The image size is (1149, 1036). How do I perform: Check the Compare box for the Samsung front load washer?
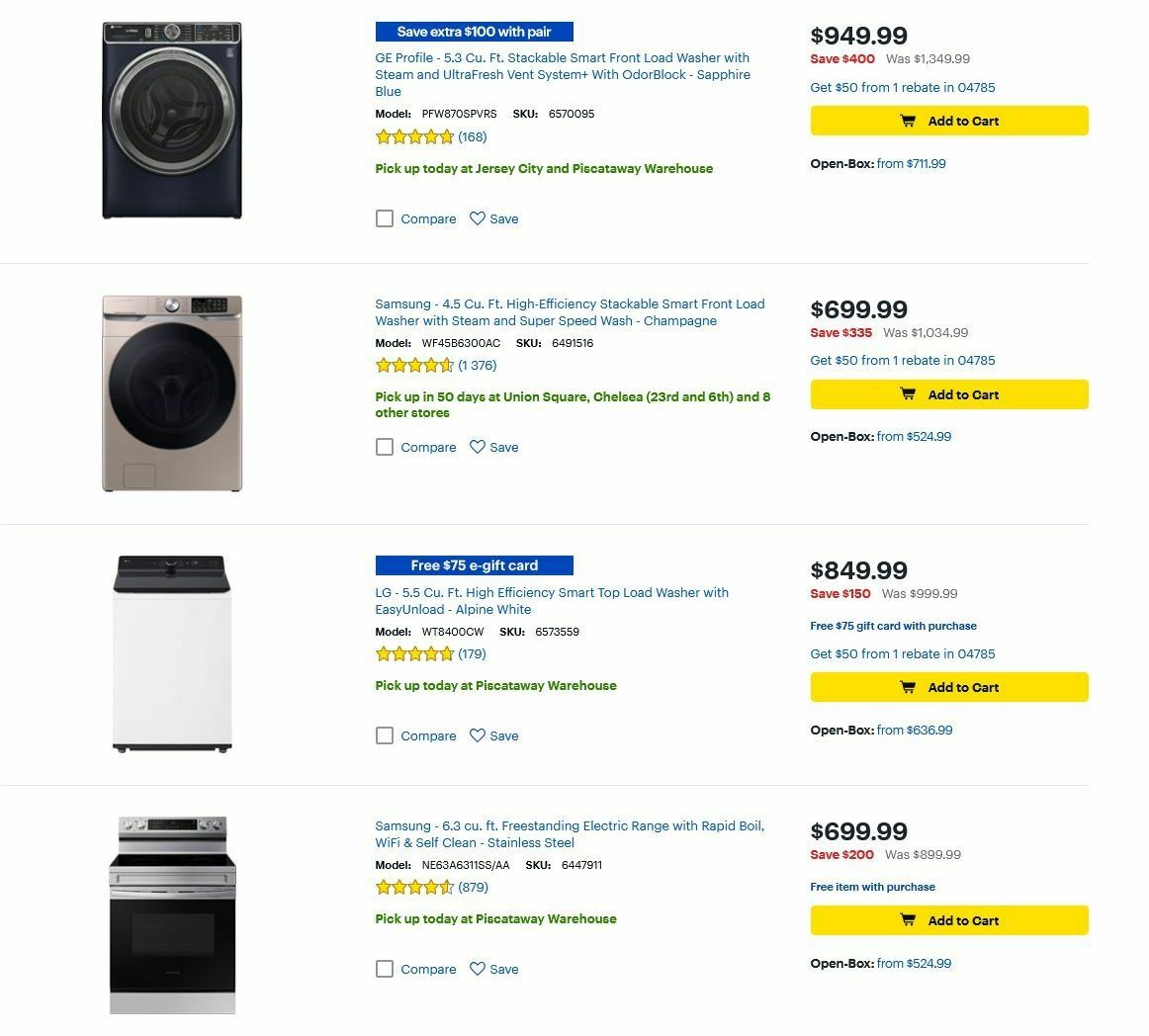click(384, 447)
